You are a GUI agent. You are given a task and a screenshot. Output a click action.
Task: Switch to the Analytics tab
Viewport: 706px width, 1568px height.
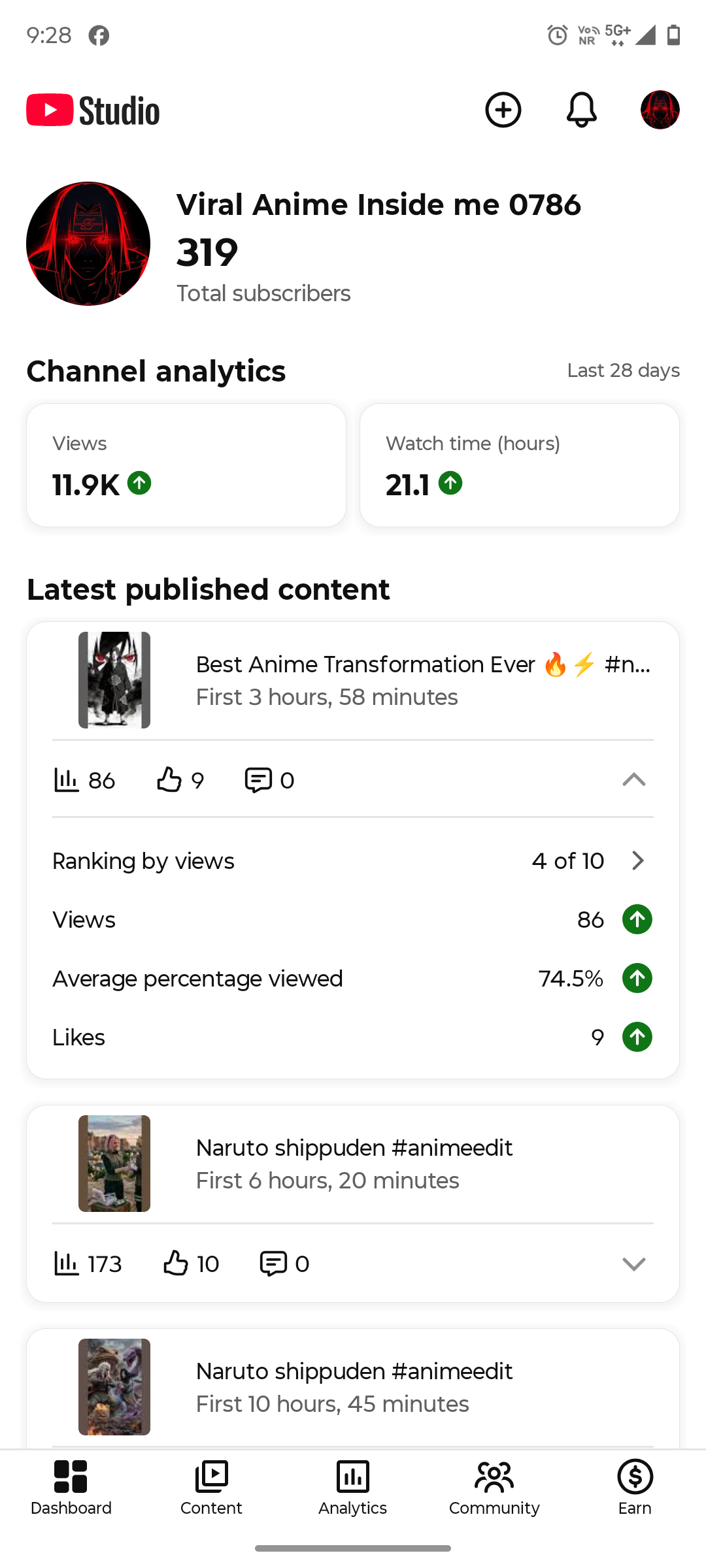click(x=353, y=1488)
